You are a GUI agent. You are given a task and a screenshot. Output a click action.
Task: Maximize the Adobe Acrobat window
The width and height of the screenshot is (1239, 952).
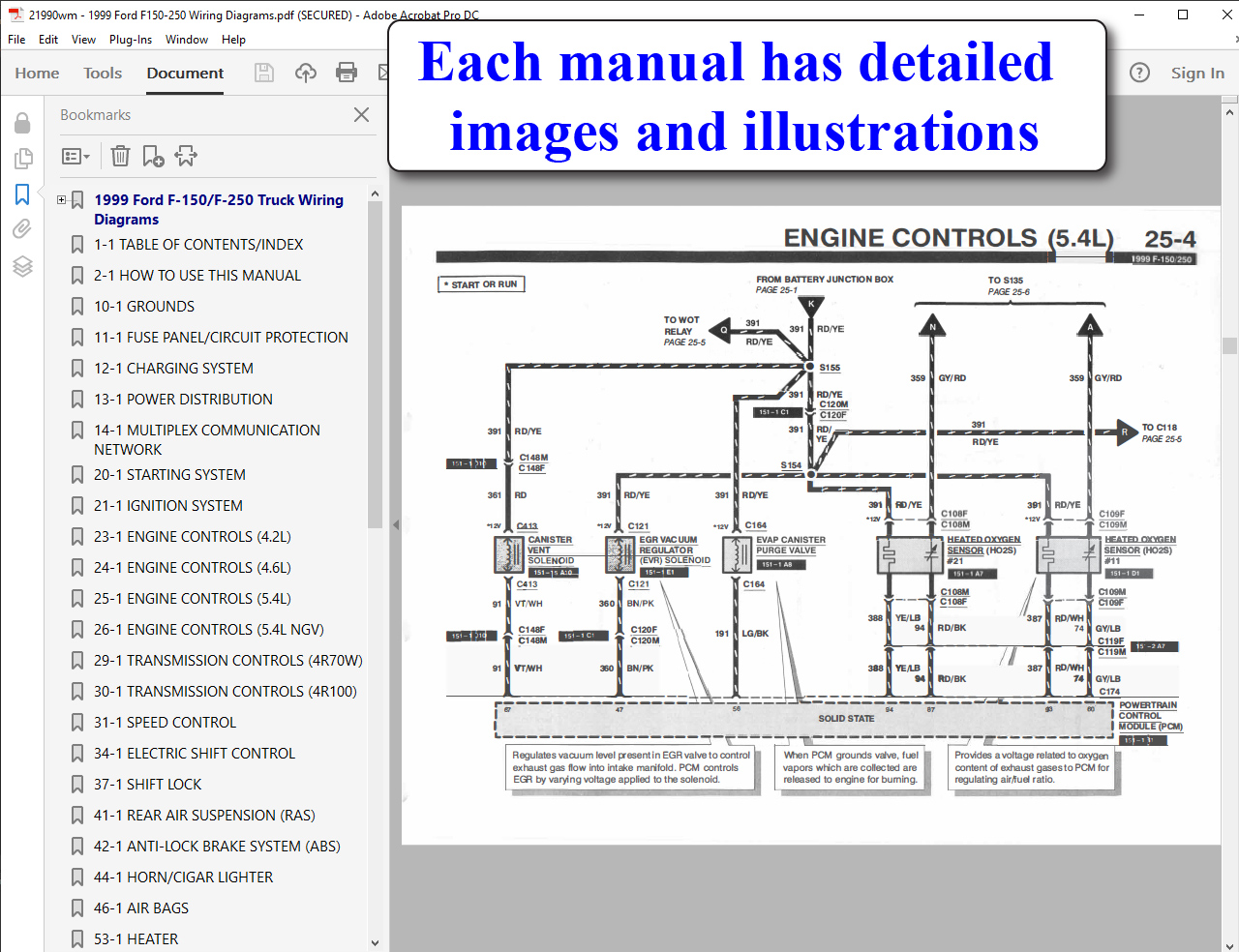pyautogui.click(x=1183, y=15)
